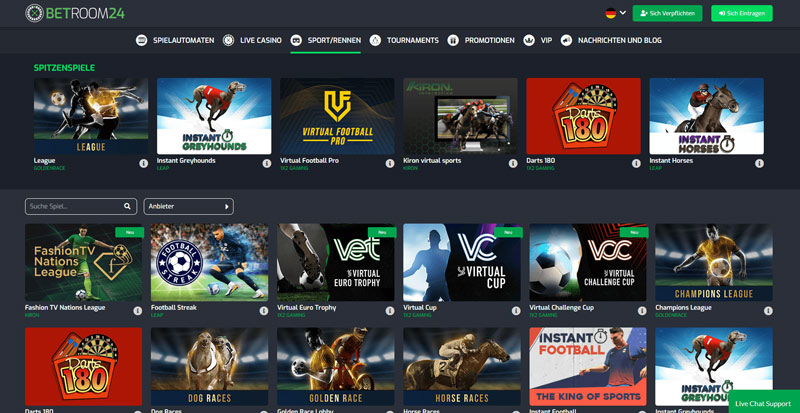Click the Champions League title text
Image resolution: width=800 pixels, height=413 pixels.
683,308
